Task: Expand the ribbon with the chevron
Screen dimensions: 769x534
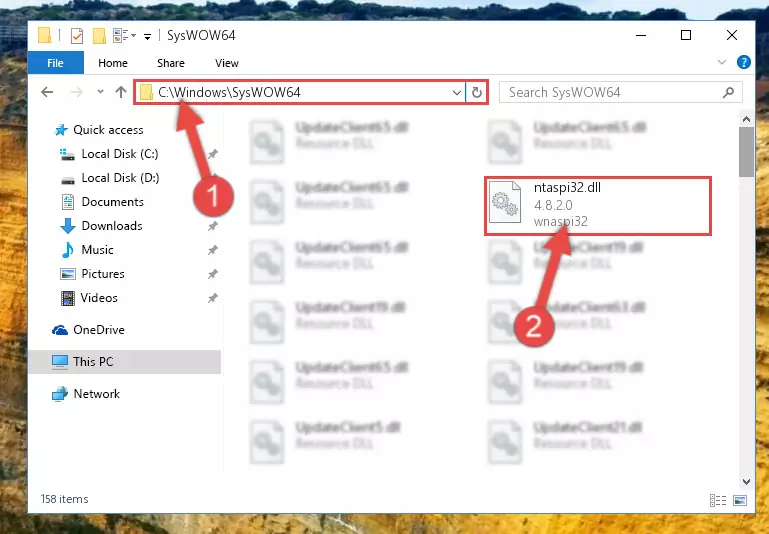Action: pyautogui.click(x=722, y=62)
